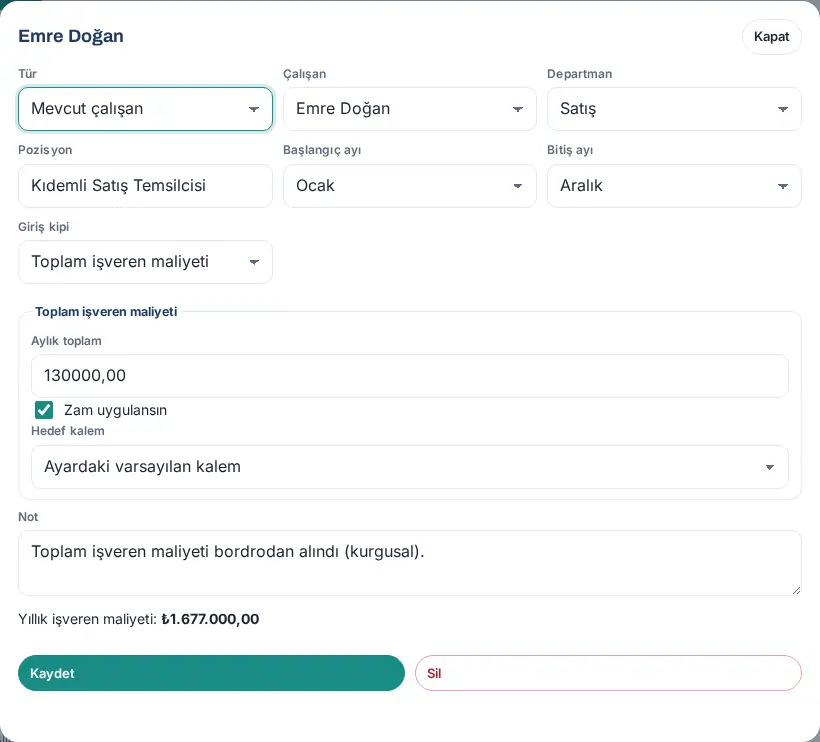The width and height of the screenshot is (820, 742).
Task: Expand the Departman dropdown set to Satış
Action: pos(674,109)
